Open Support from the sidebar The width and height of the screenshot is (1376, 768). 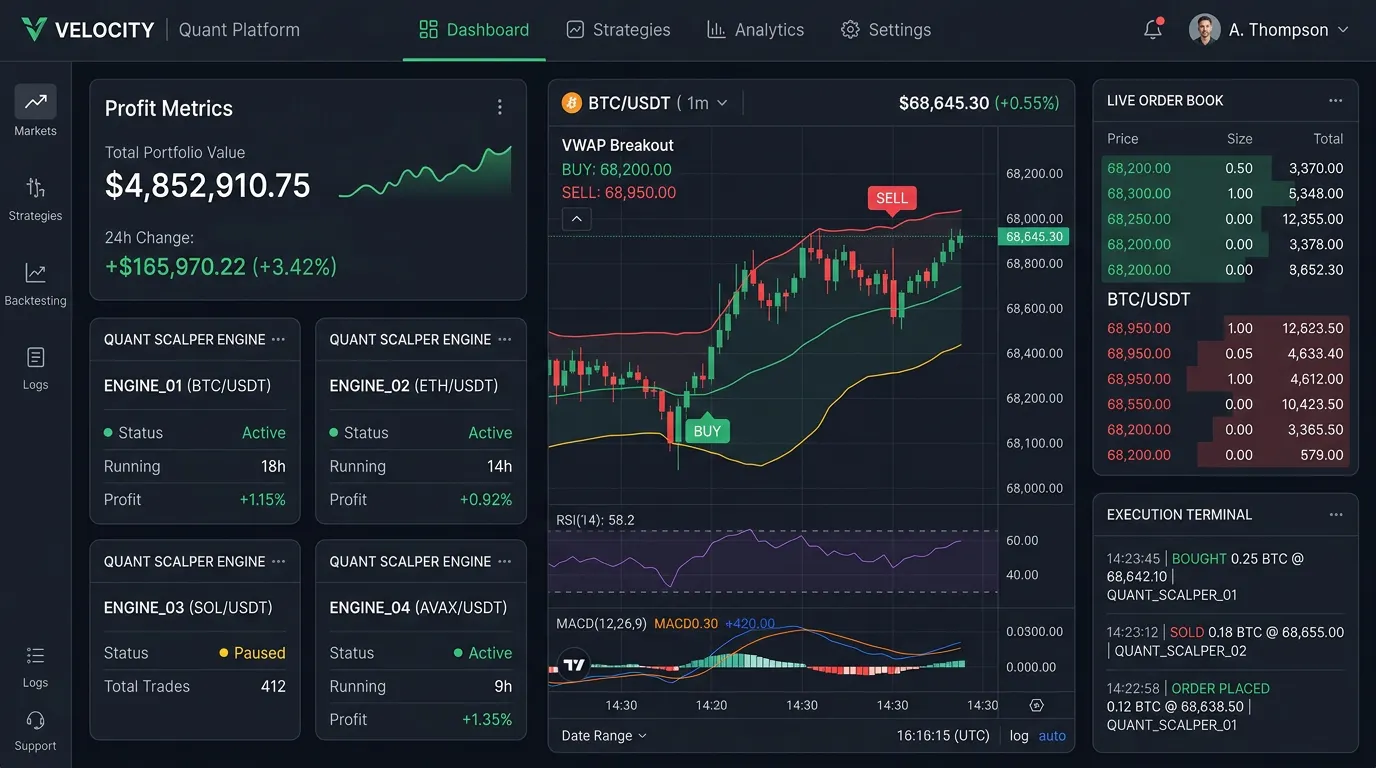pyautogui.click(x=35, y=731)
